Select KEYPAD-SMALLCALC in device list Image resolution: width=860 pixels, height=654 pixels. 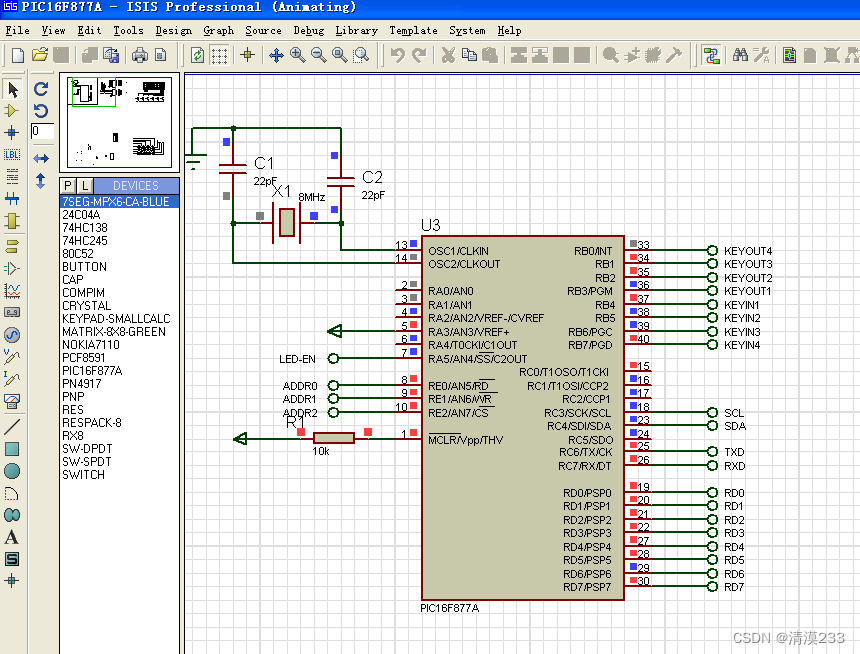pos(120,319)
